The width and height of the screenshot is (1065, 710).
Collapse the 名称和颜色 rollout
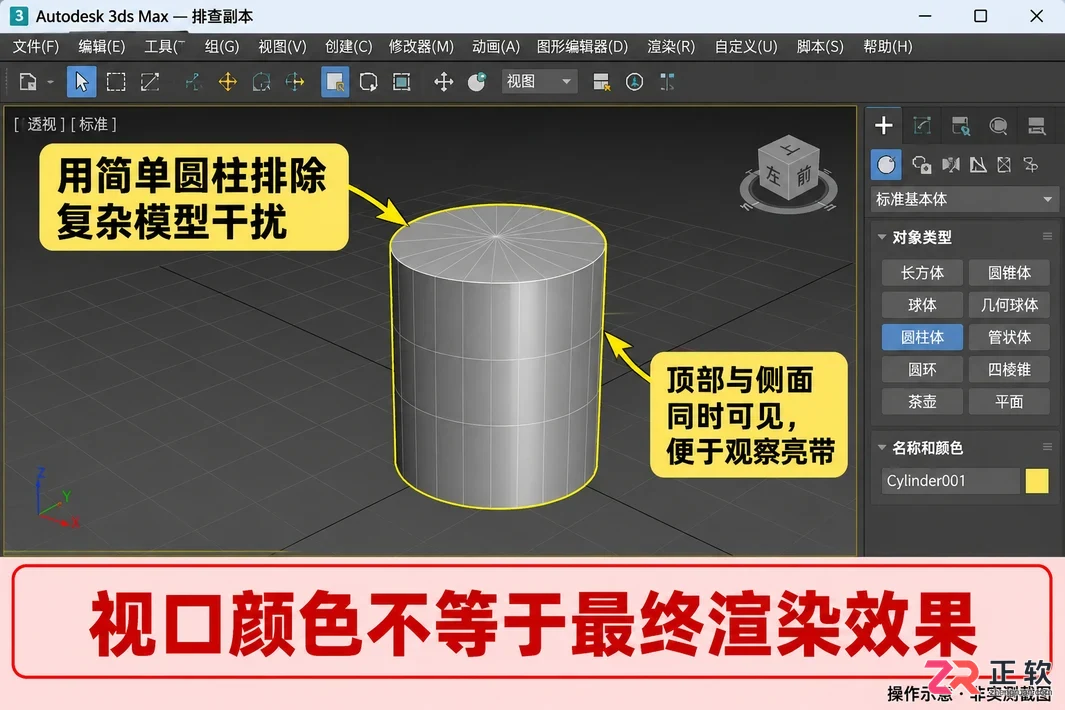[882, 448]
